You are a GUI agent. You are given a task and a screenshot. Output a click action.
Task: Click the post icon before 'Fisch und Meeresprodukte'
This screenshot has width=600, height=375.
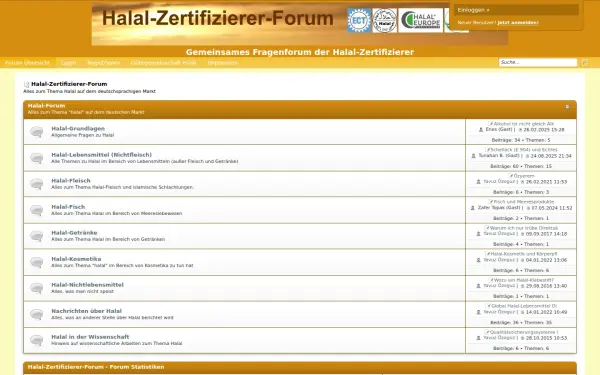coord(491,202)
